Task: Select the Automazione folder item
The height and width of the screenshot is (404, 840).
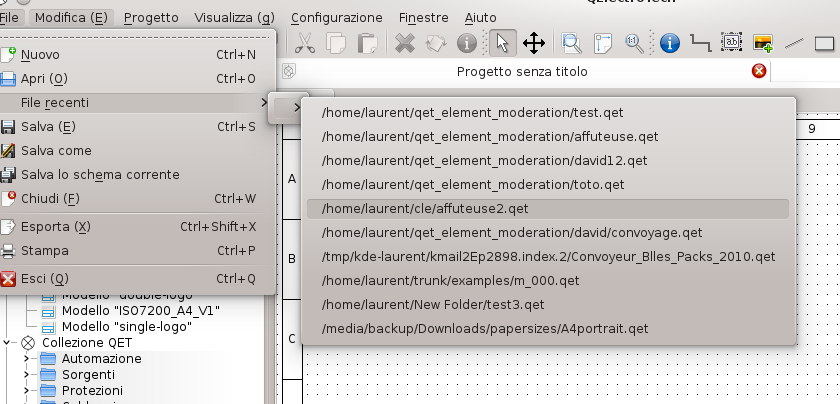Action: pos(101,358)
